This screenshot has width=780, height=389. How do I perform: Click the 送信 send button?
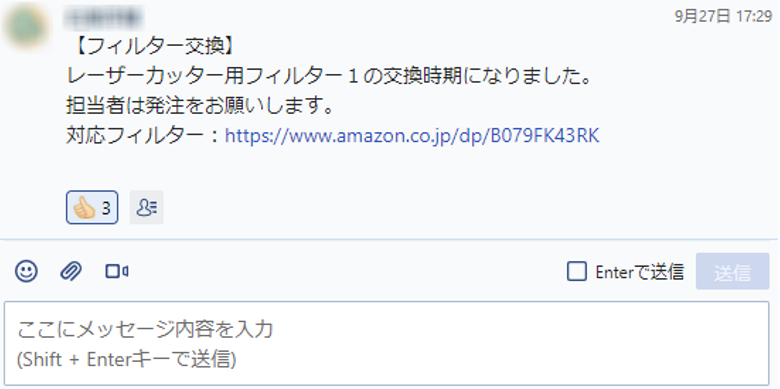click(733, 272)
